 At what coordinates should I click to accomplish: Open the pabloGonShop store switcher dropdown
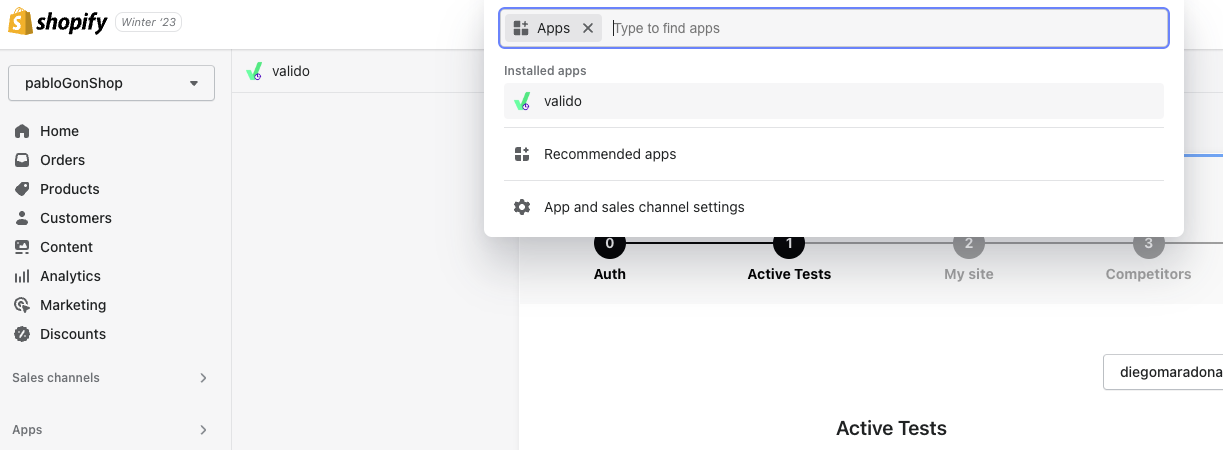[111, 83]
